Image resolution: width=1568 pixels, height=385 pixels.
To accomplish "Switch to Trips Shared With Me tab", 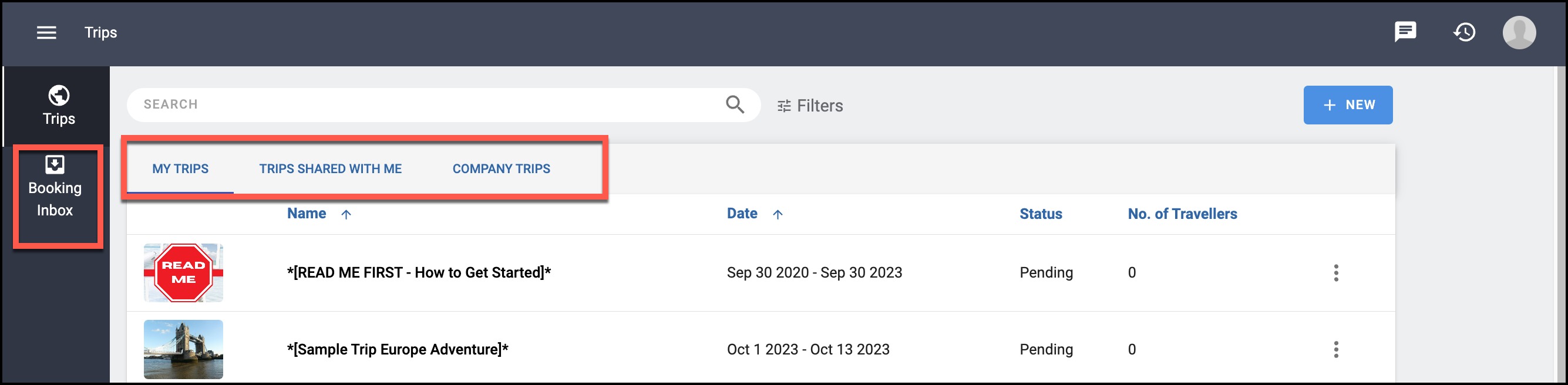I will [x=330, y=168].
